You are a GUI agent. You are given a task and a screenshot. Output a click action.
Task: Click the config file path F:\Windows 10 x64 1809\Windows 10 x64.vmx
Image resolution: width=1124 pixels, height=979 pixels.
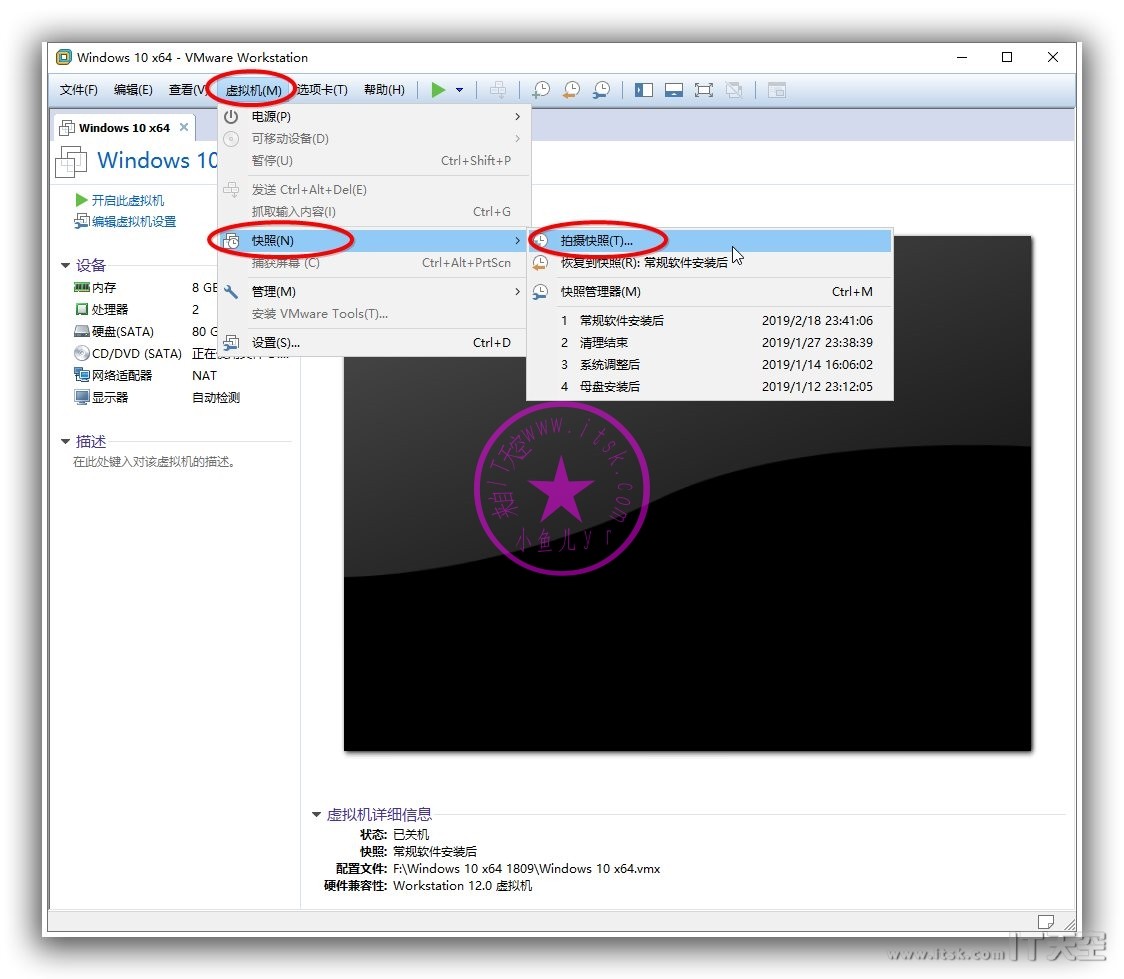(x=526, y=869)
